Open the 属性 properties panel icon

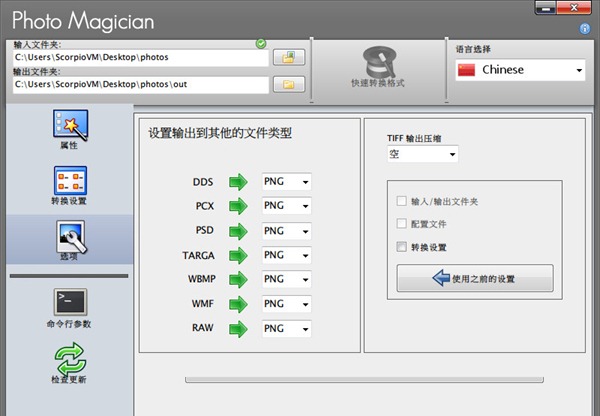(x=70, y=125)
